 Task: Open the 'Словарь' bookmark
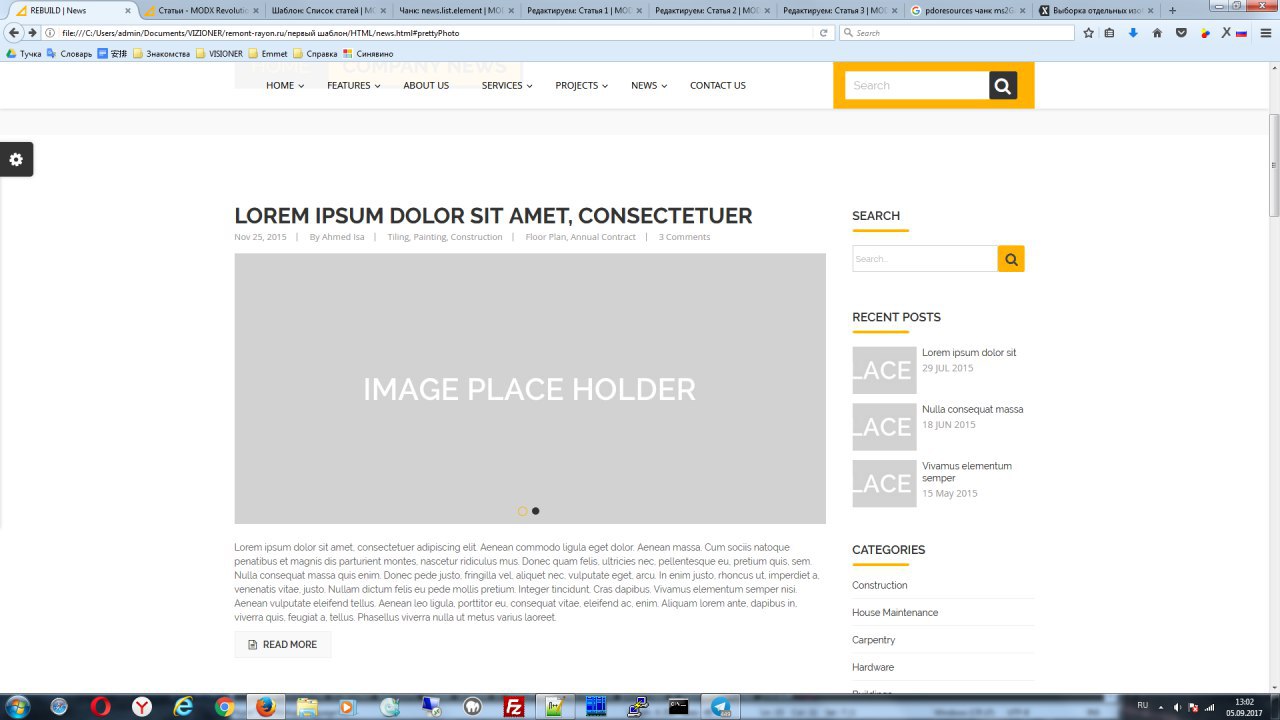69,54
